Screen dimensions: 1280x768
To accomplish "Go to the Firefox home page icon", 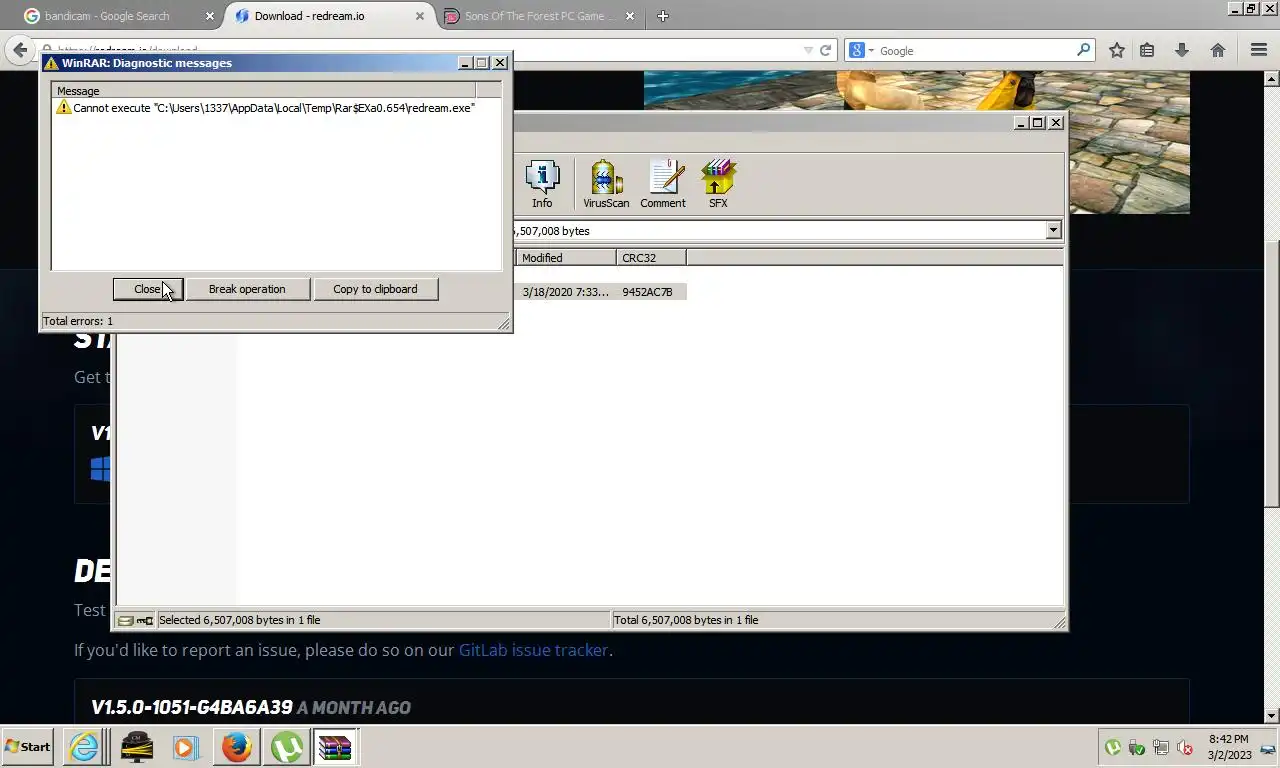I will (1218, 50).
